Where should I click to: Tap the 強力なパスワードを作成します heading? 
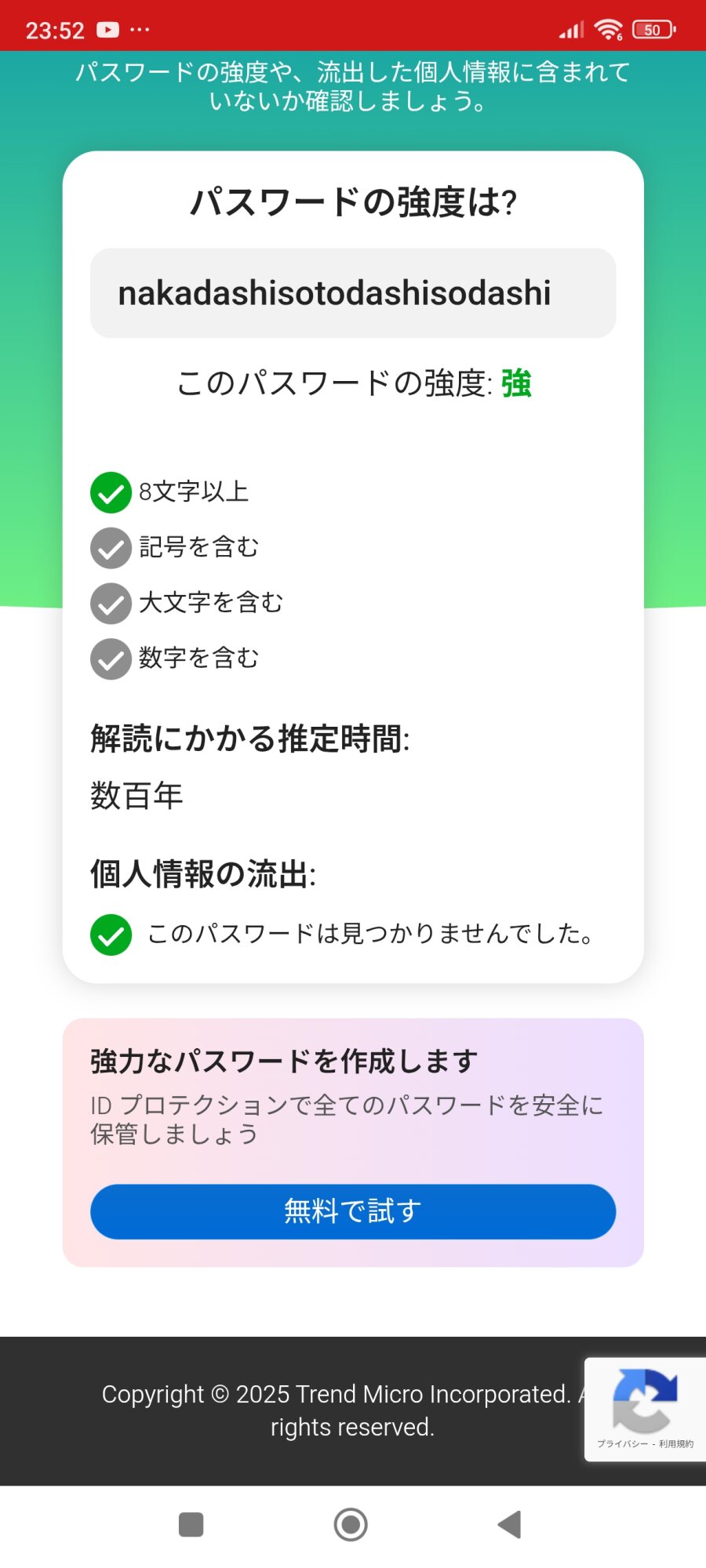(284, 1062)
